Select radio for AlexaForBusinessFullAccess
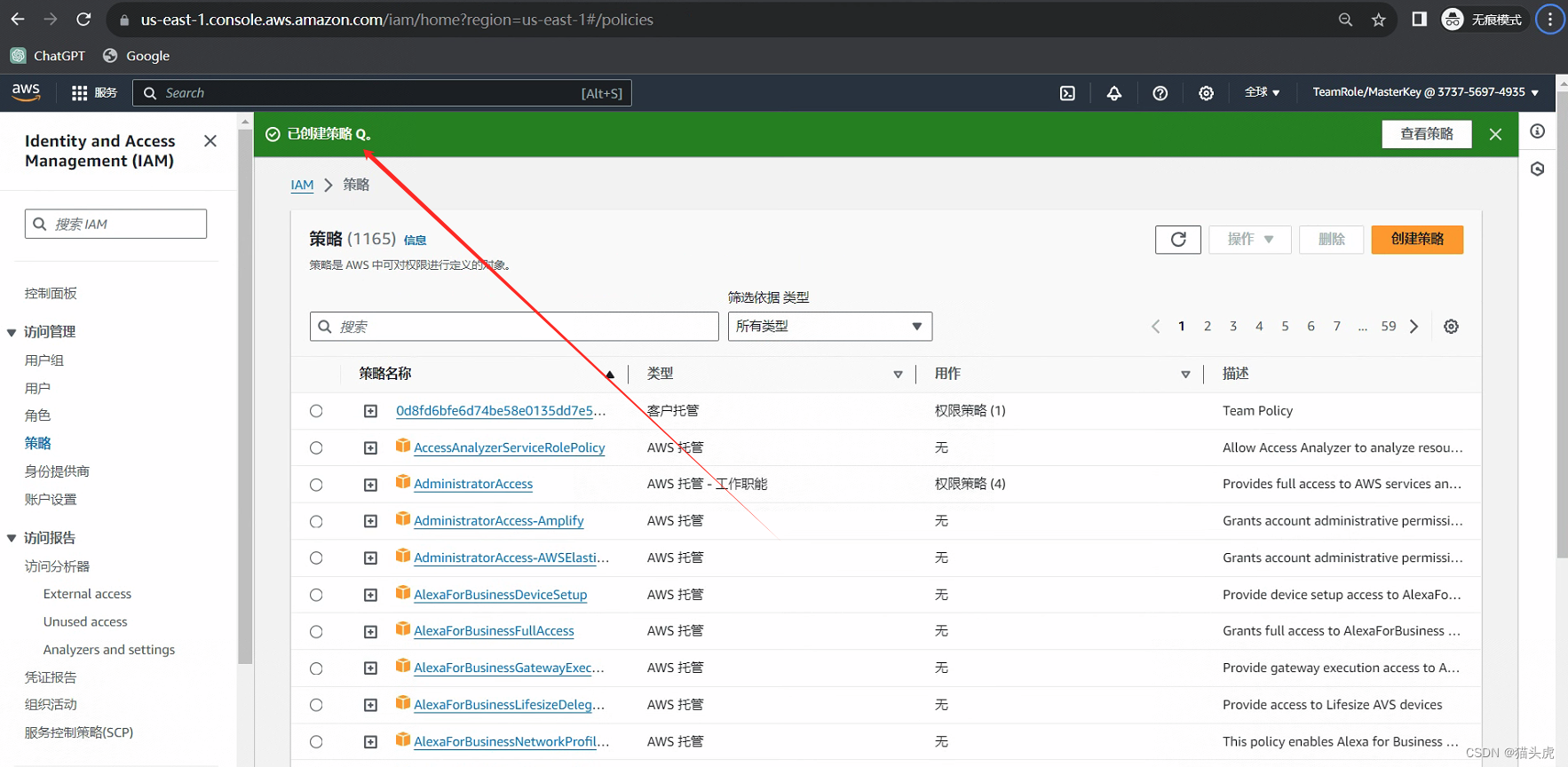The height and width of the screenshot is (767, 1568). click(x=316, y=632)
